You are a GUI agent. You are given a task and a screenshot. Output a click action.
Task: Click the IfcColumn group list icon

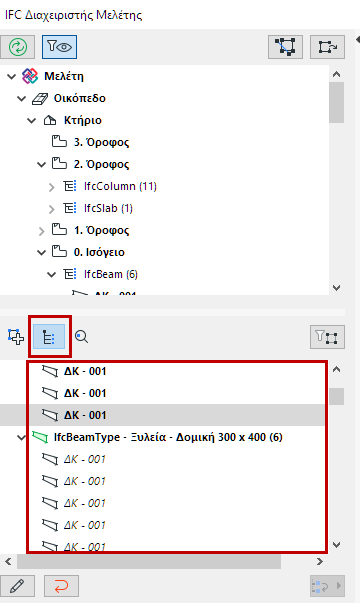pos(70,187)
